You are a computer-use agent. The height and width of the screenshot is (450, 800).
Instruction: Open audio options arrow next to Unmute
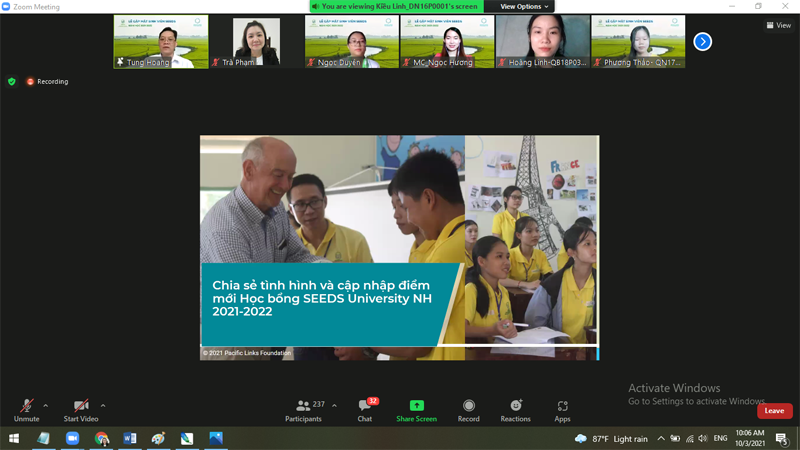[45, 406]
